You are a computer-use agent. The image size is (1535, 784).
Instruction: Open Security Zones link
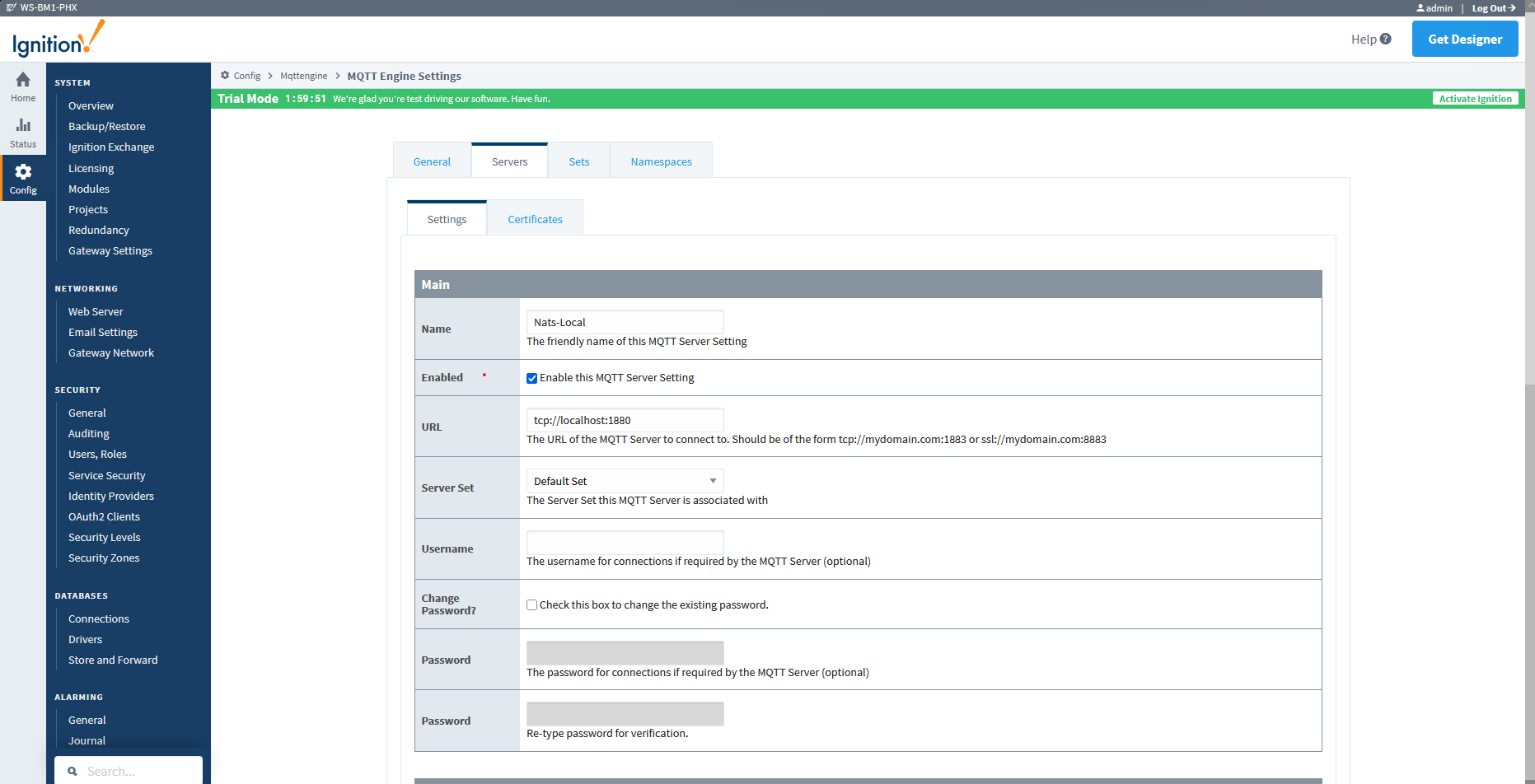point(104,558)
